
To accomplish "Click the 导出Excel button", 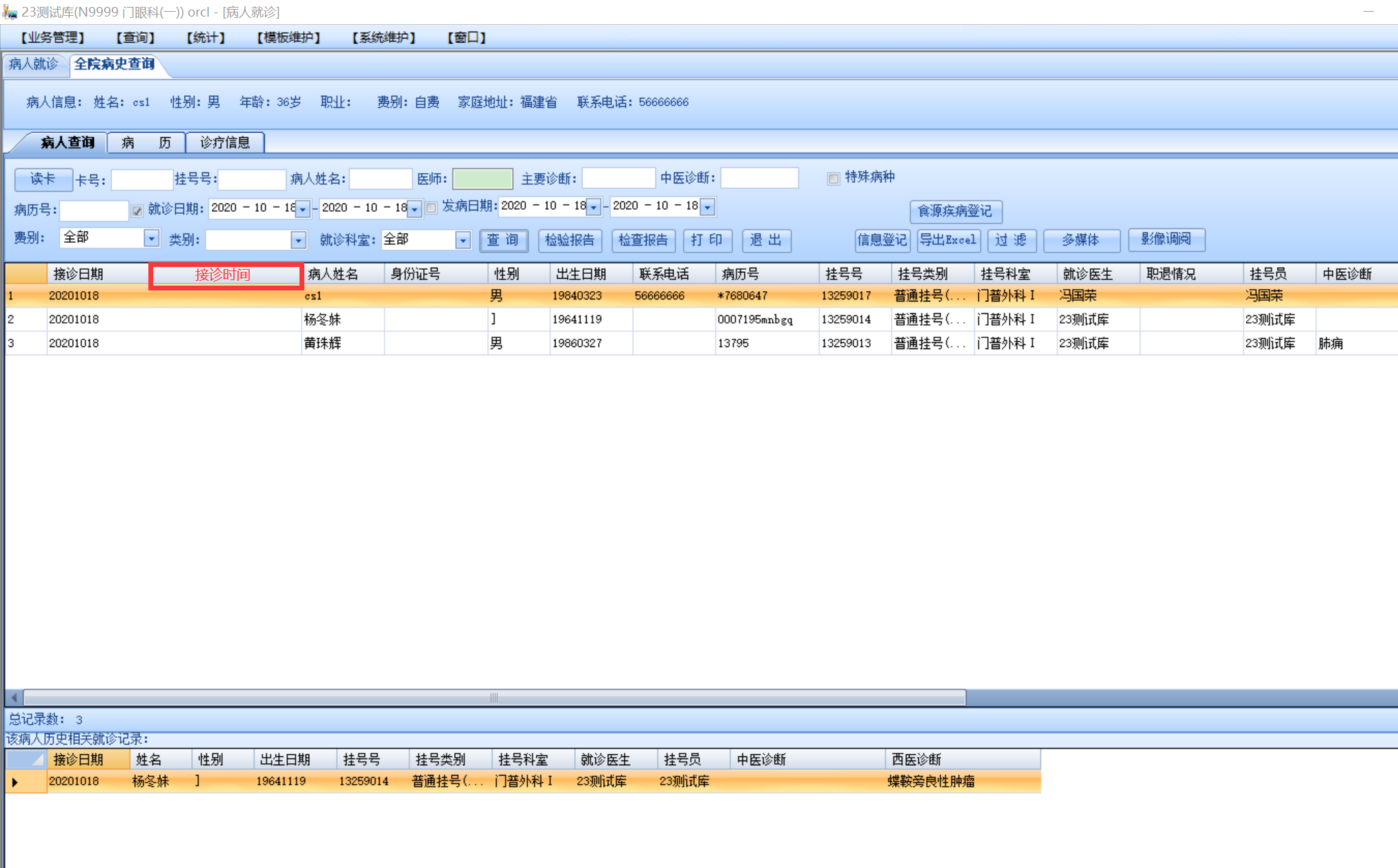I will click(948, 240).
